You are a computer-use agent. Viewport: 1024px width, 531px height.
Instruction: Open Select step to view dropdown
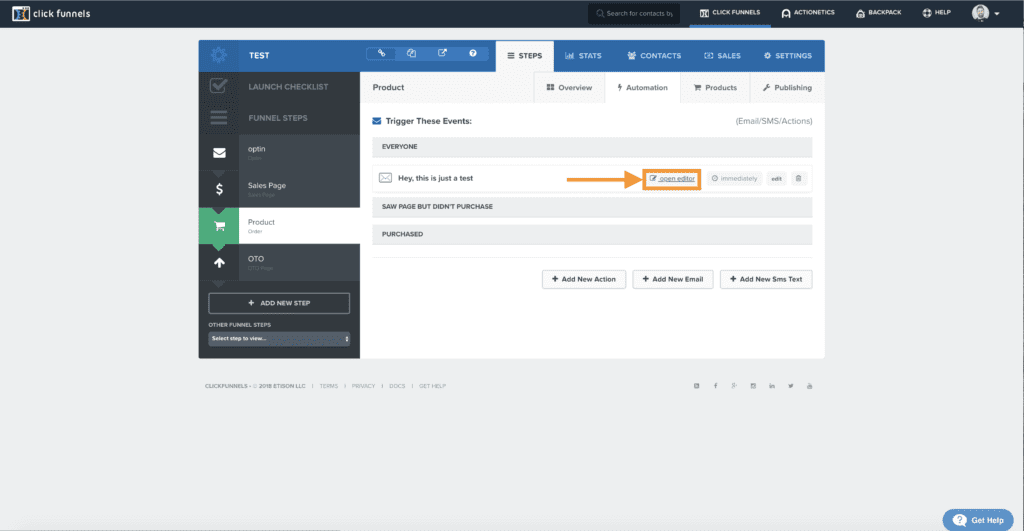(x=279, y=338)
